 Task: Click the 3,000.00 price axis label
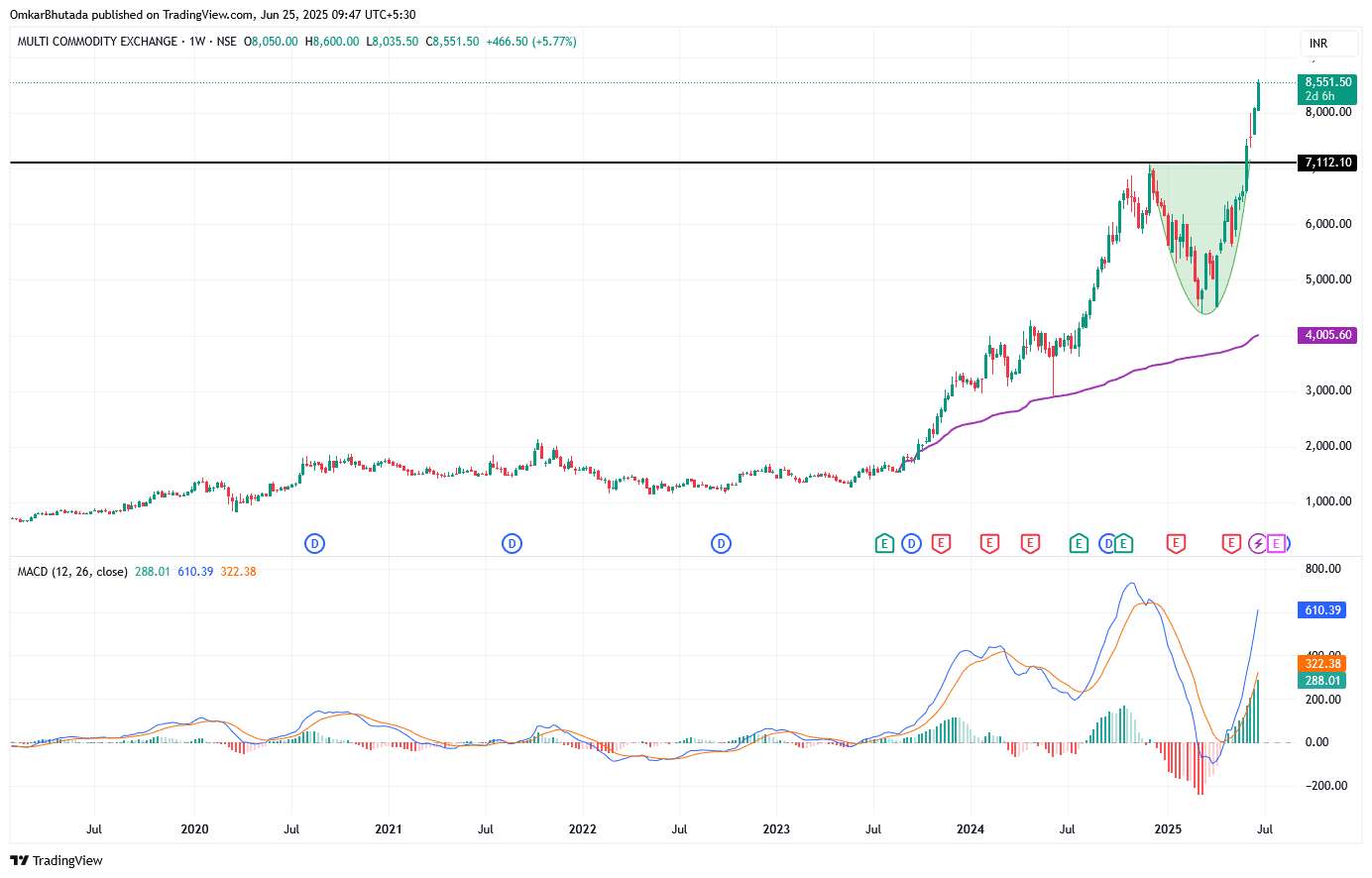(x=1328, y=390)
